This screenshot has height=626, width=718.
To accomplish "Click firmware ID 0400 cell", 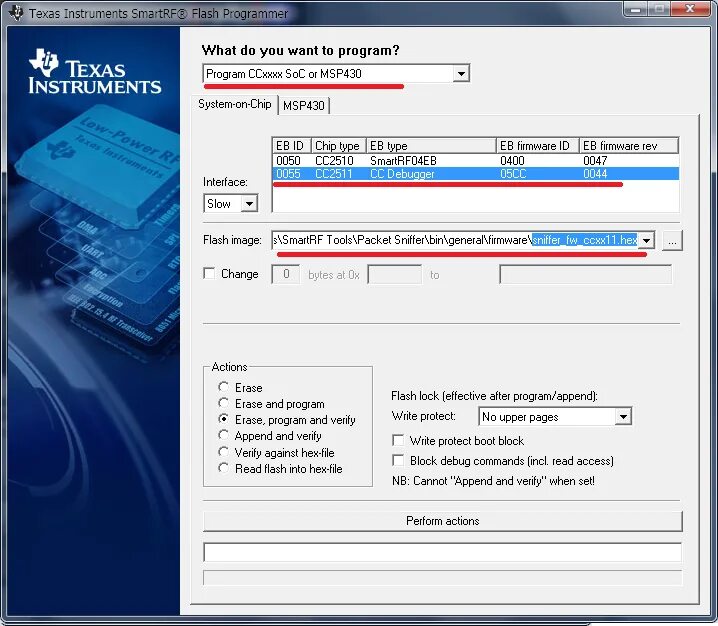I will pyautogui.click(x=512, y=161).
